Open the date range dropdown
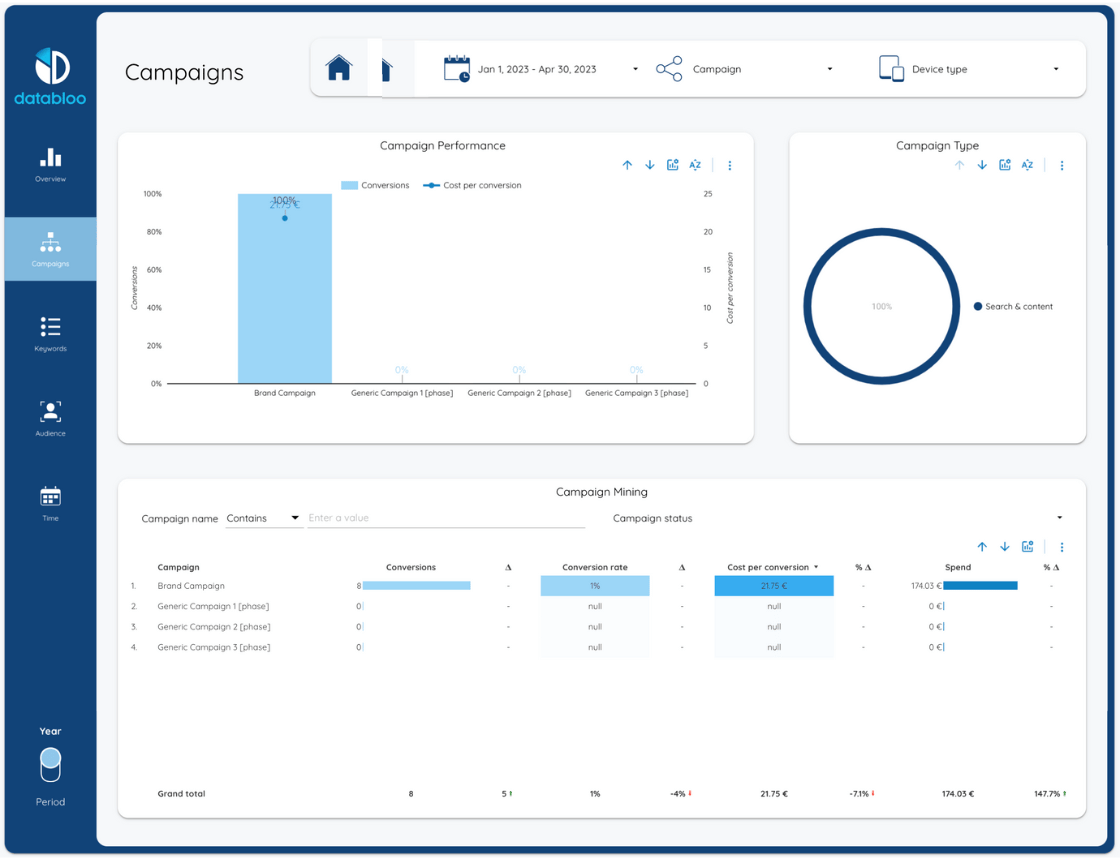 (541, 69)
